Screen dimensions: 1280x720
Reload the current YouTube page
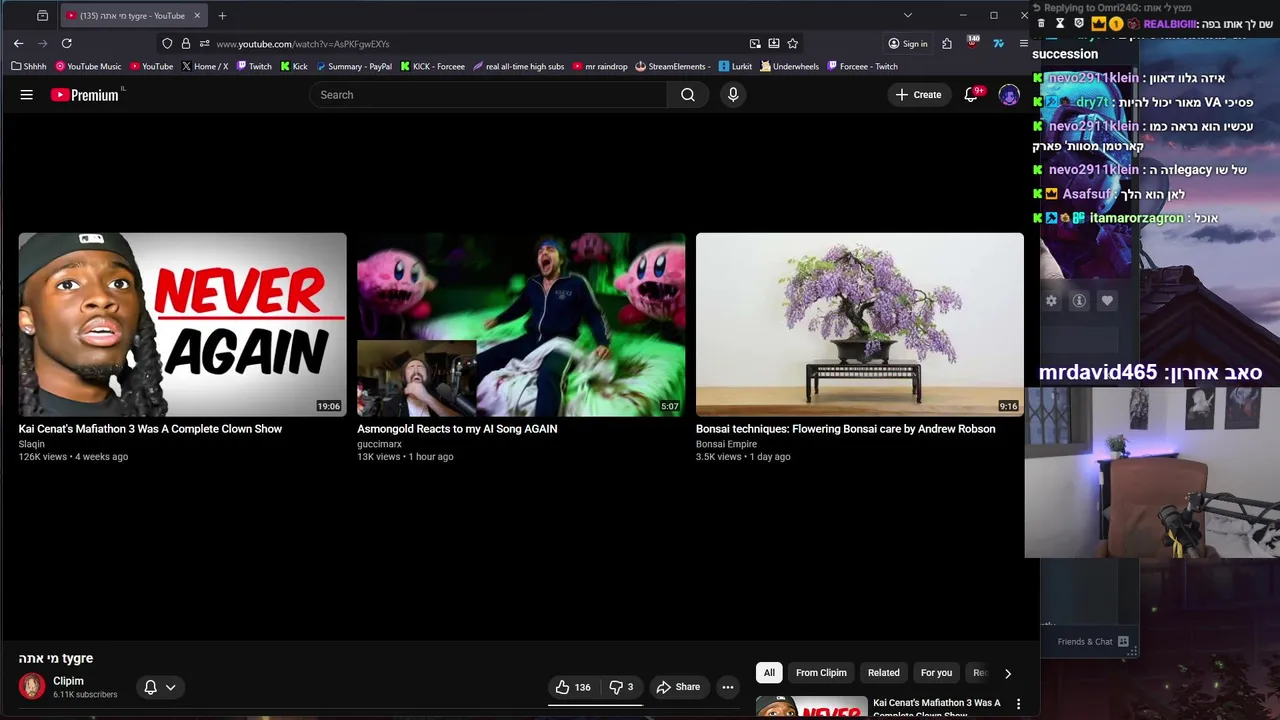pyautogui.click(x=66, y=43)
